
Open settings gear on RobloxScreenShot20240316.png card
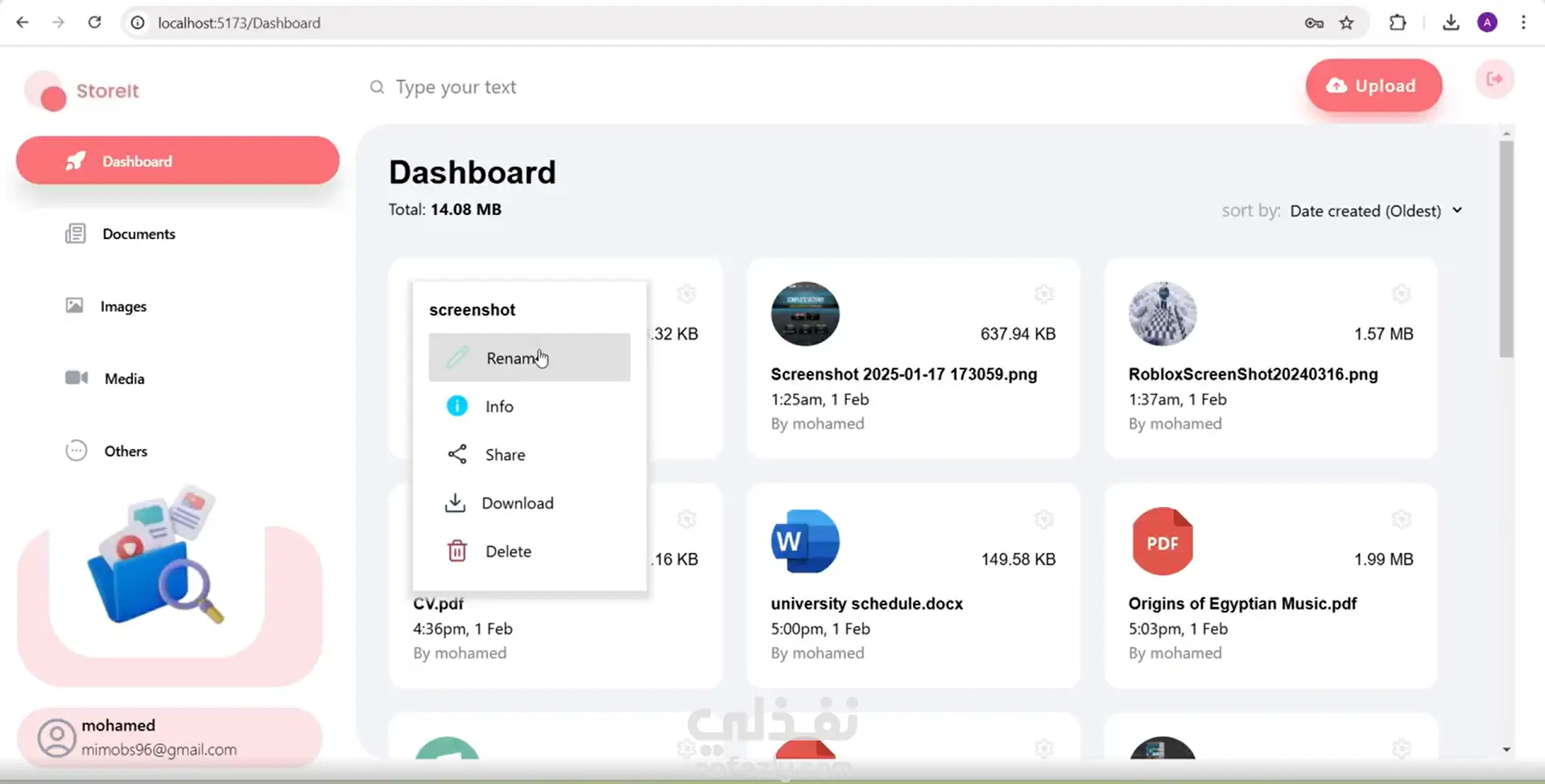pos(1402,294)
